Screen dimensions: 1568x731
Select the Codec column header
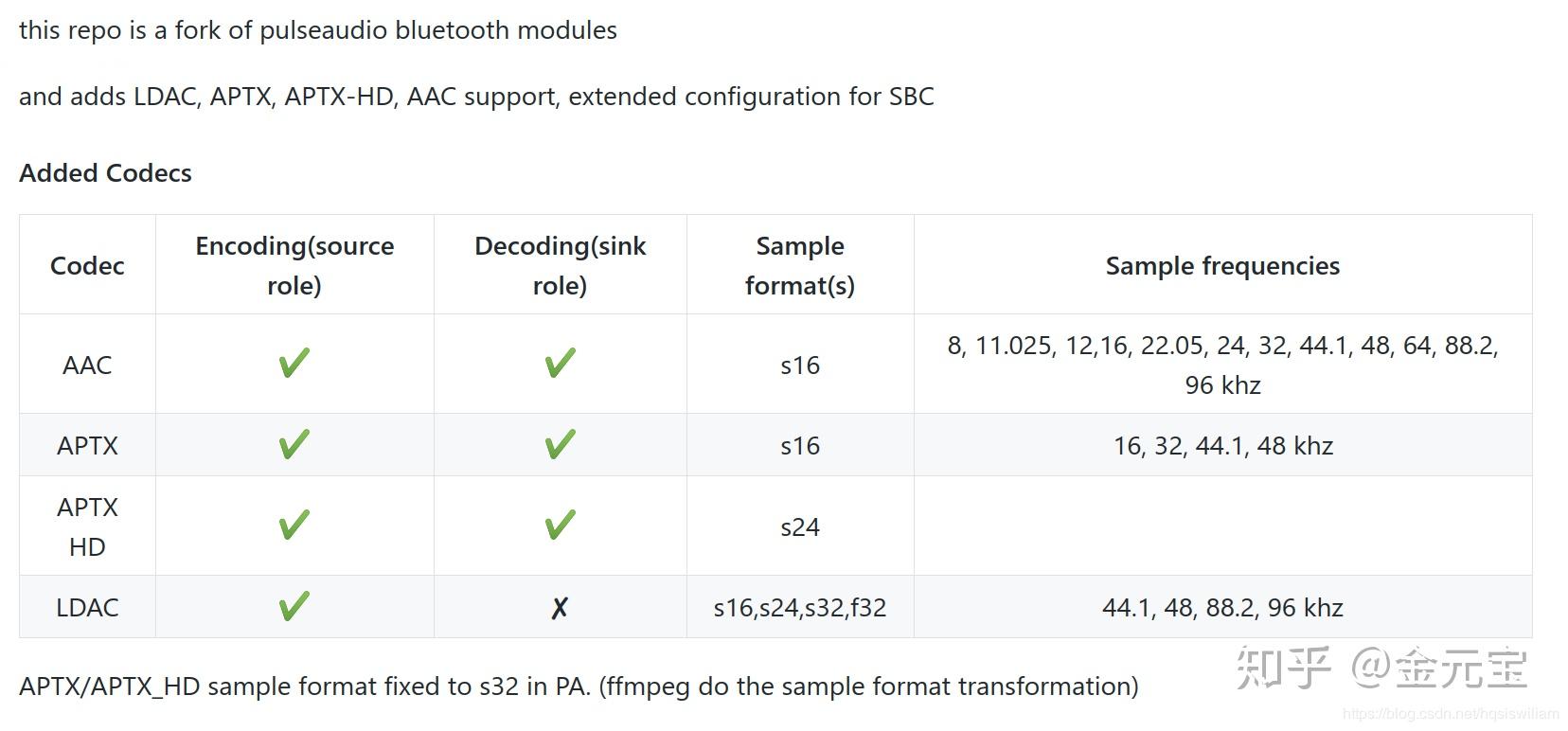click(87, 265)
